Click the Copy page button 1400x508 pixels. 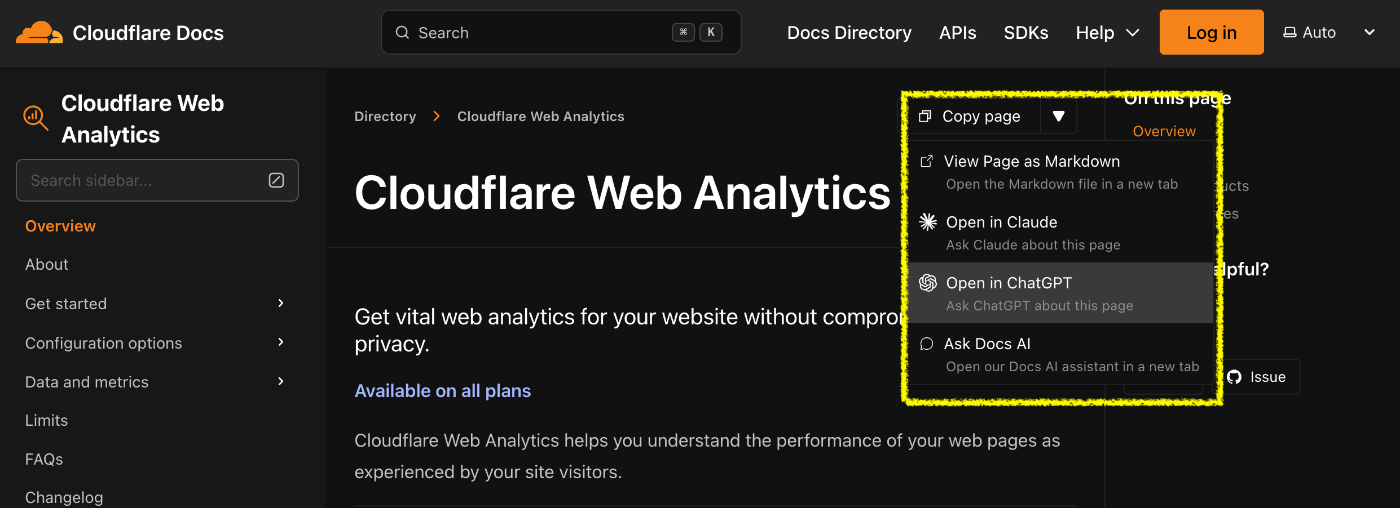[x=974, y=117]
